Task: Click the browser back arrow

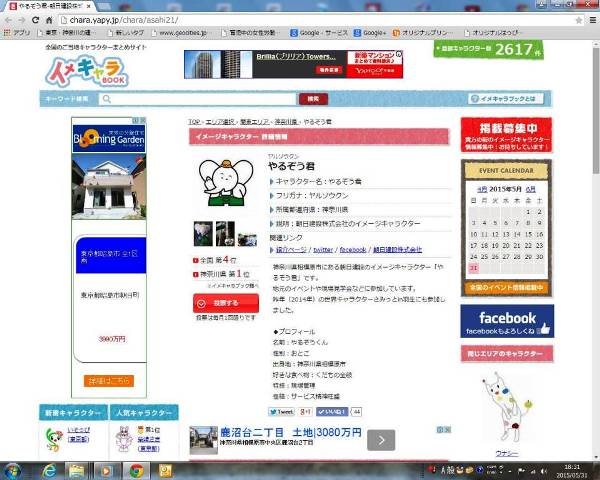Action: (8, 20)
